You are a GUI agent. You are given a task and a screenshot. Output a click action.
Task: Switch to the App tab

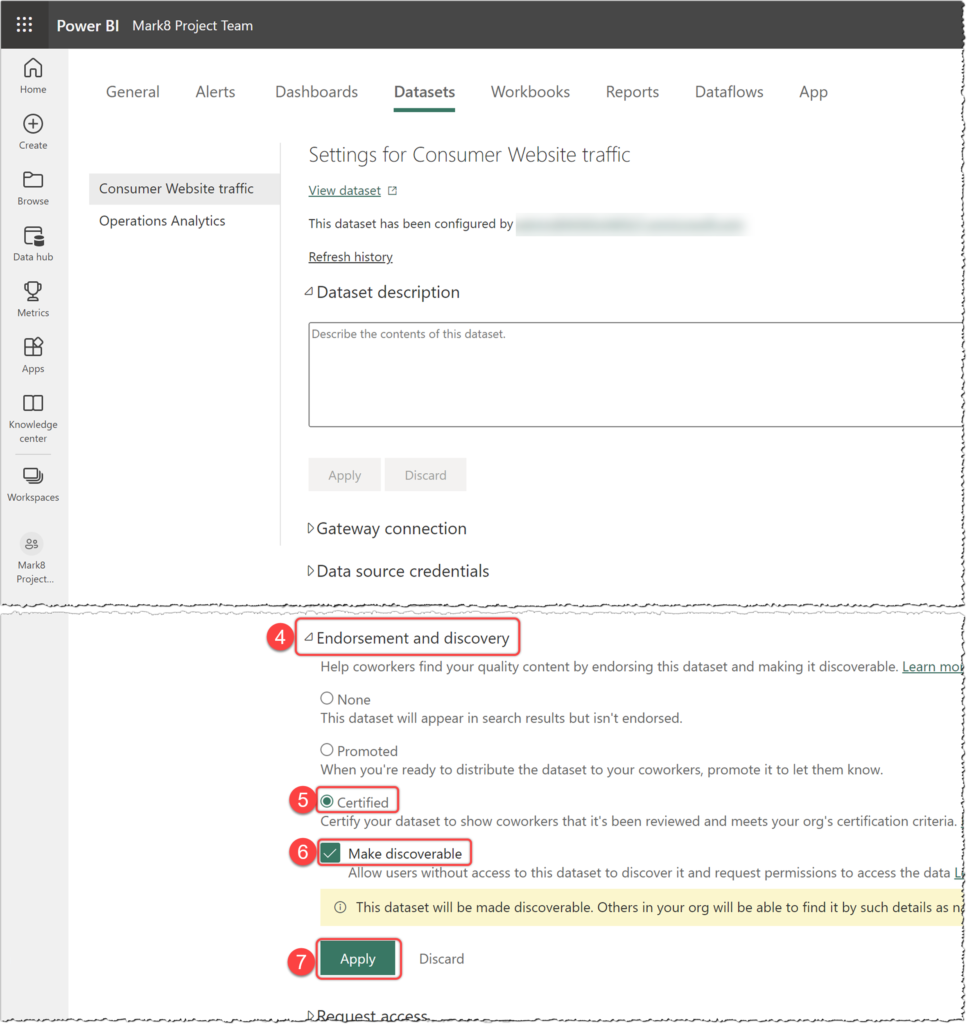[x=814, y=92]
